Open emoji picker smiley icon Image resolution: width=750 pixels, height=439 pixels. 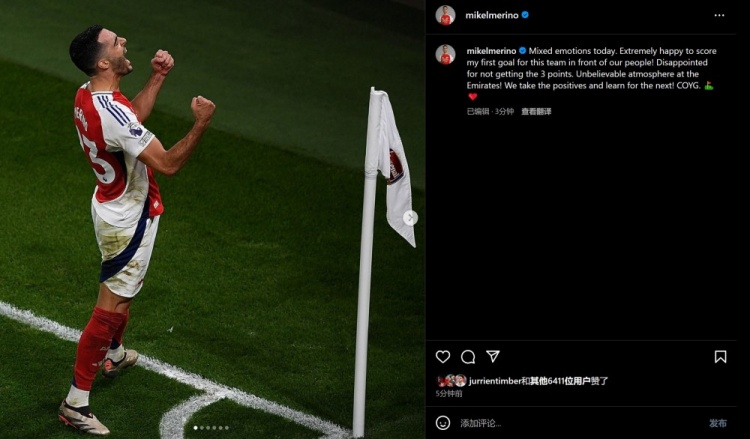443,423
